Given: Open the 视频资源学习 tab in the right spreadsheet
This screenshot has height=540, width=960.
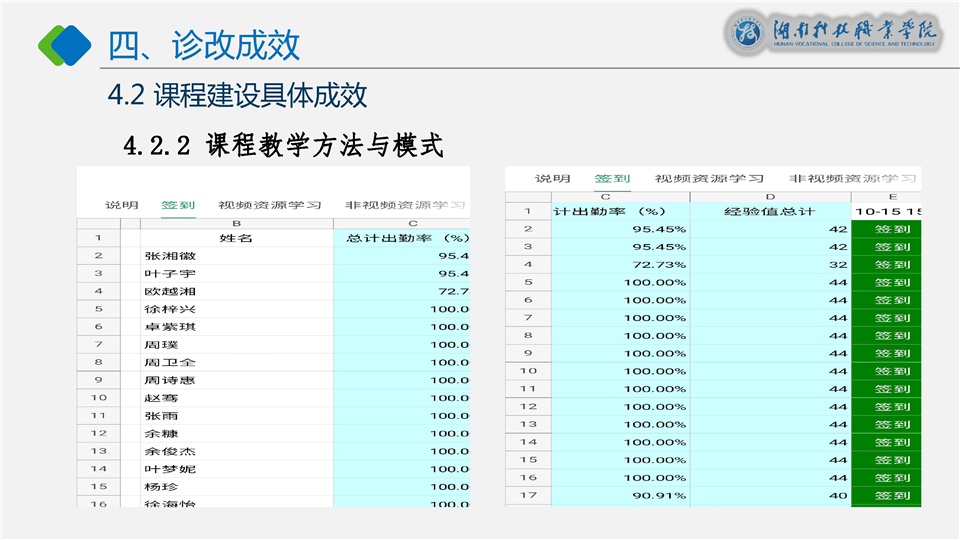Looking at the screenshot, I should pos(709,179).
